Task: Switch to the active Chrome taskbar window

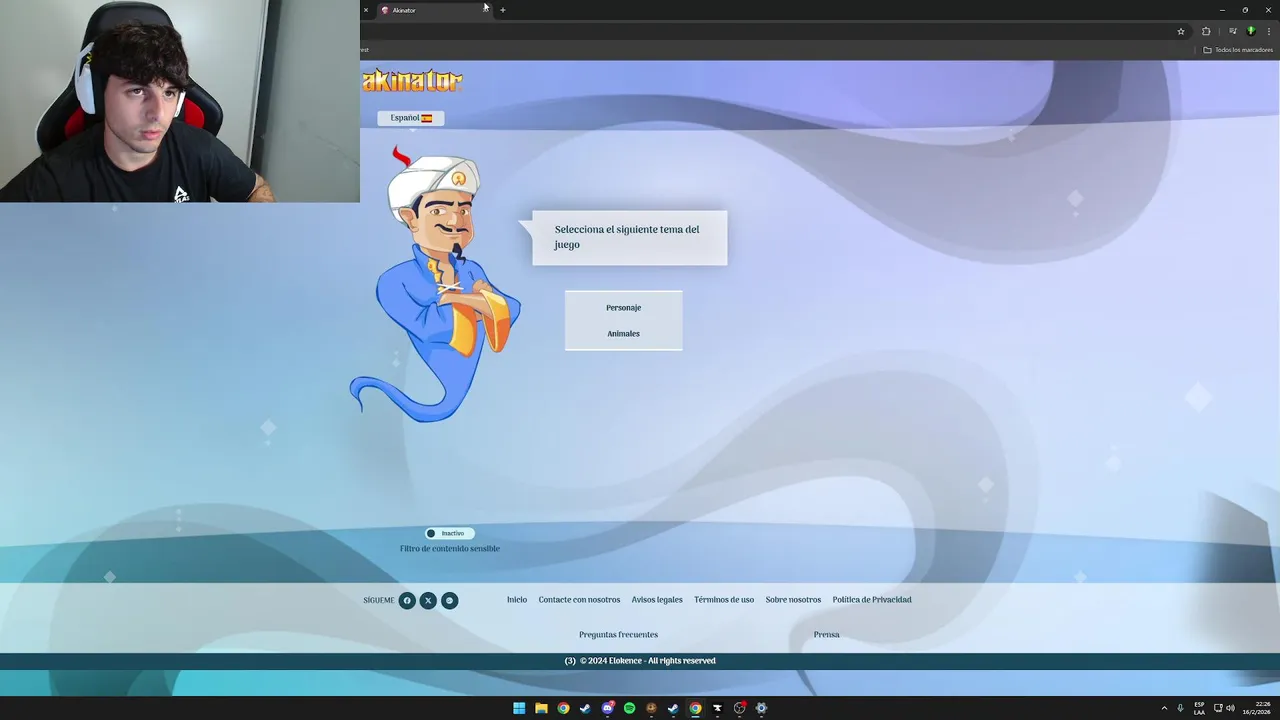Action: click(695, 708)
